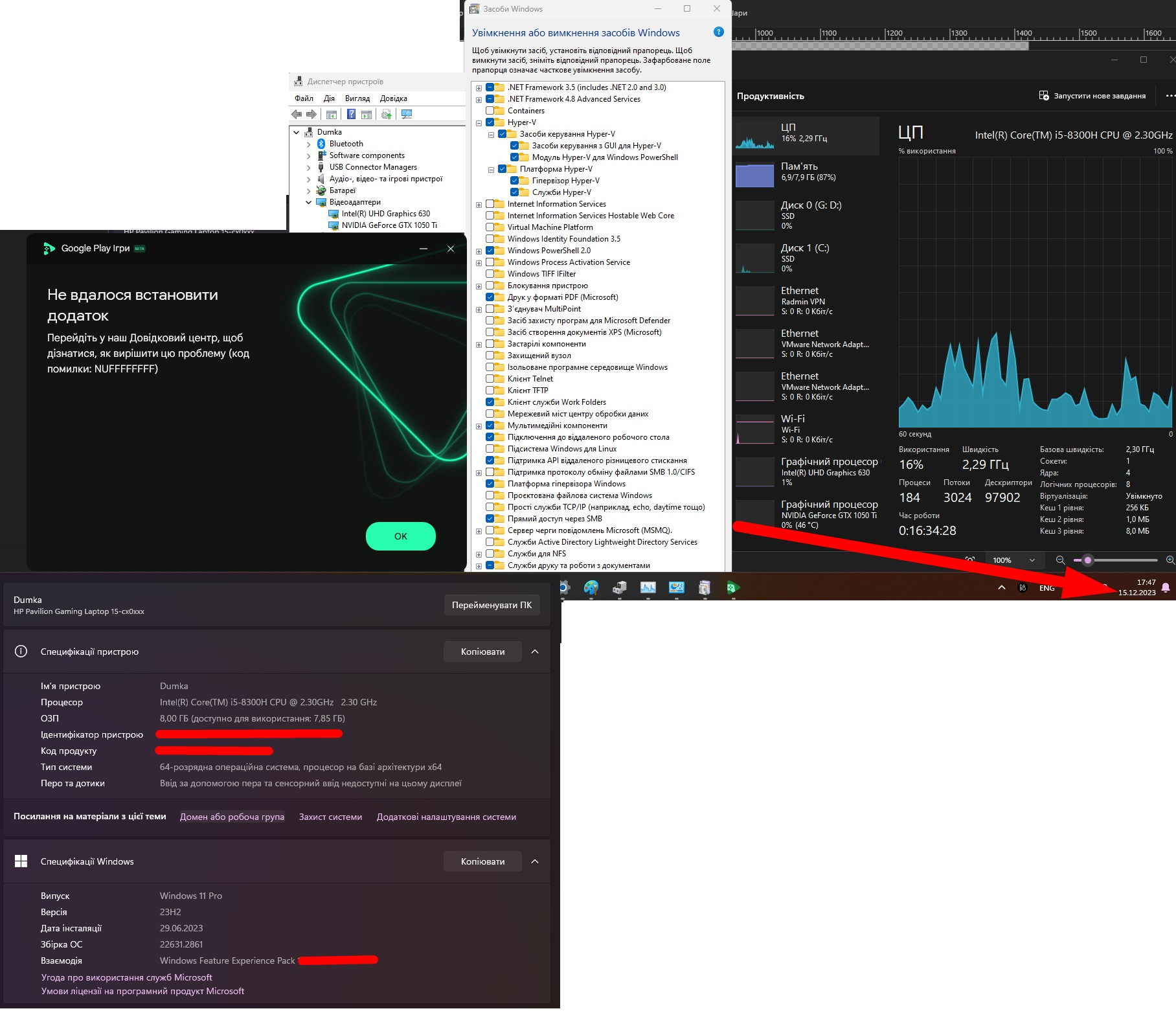Image resolution: width=1176 pixels, height=1011 pixels.
Task: Uncheck the Платформа гіпервізора Windows checkbox
Action: 490,484
